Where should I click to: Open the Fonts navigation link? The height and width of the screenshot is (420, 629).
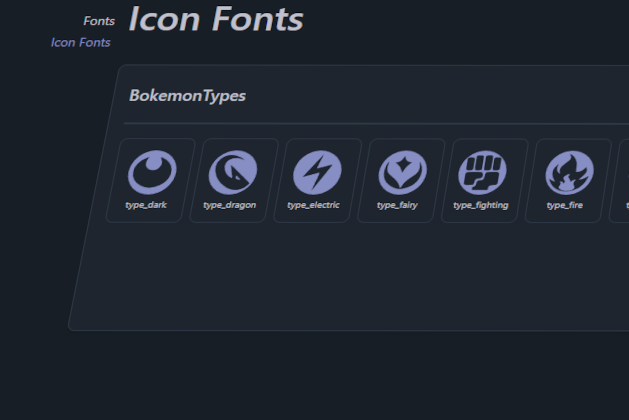point(99,21)
